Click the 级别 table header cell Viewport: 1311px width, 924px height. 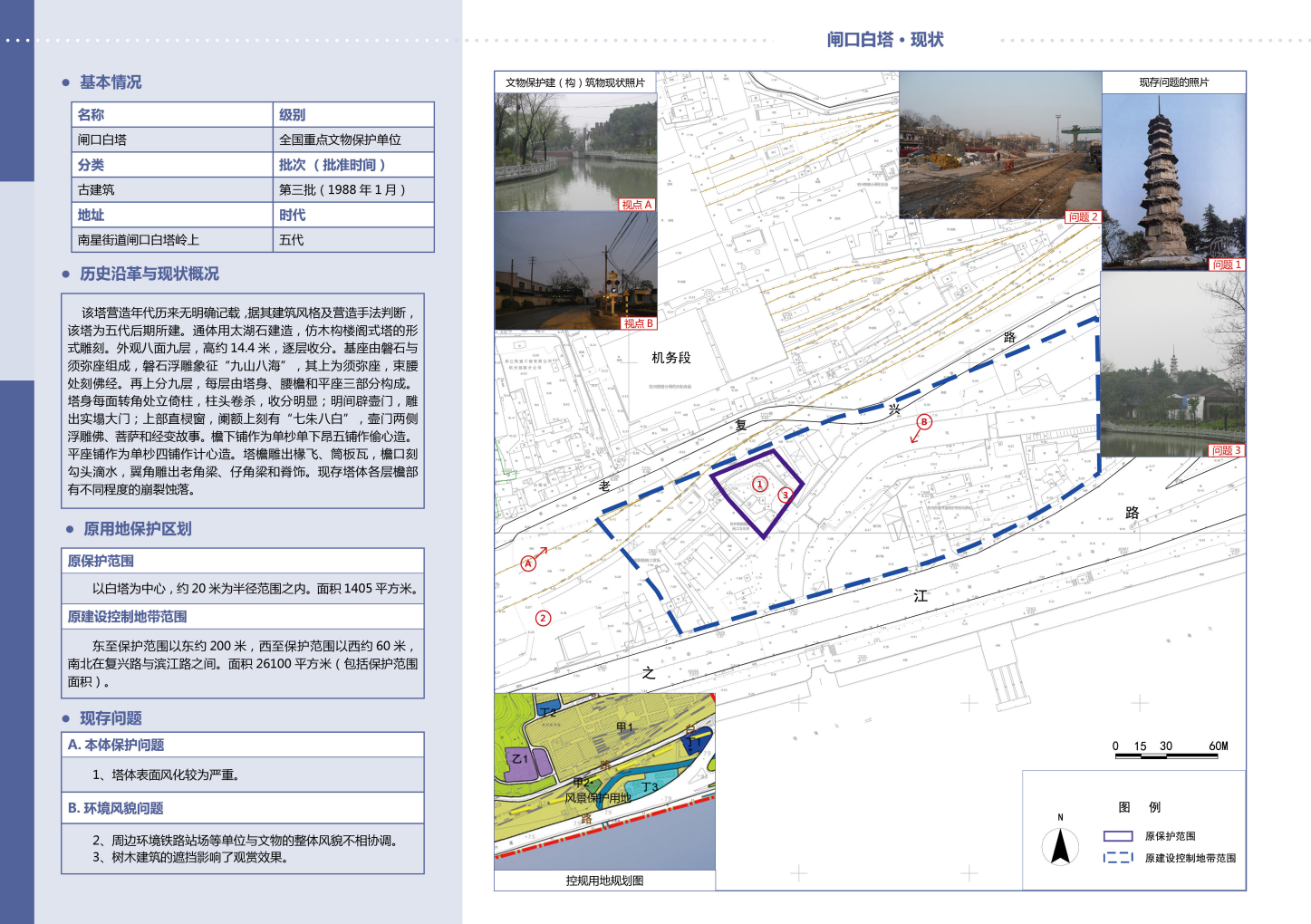click(x=353, y=115)
